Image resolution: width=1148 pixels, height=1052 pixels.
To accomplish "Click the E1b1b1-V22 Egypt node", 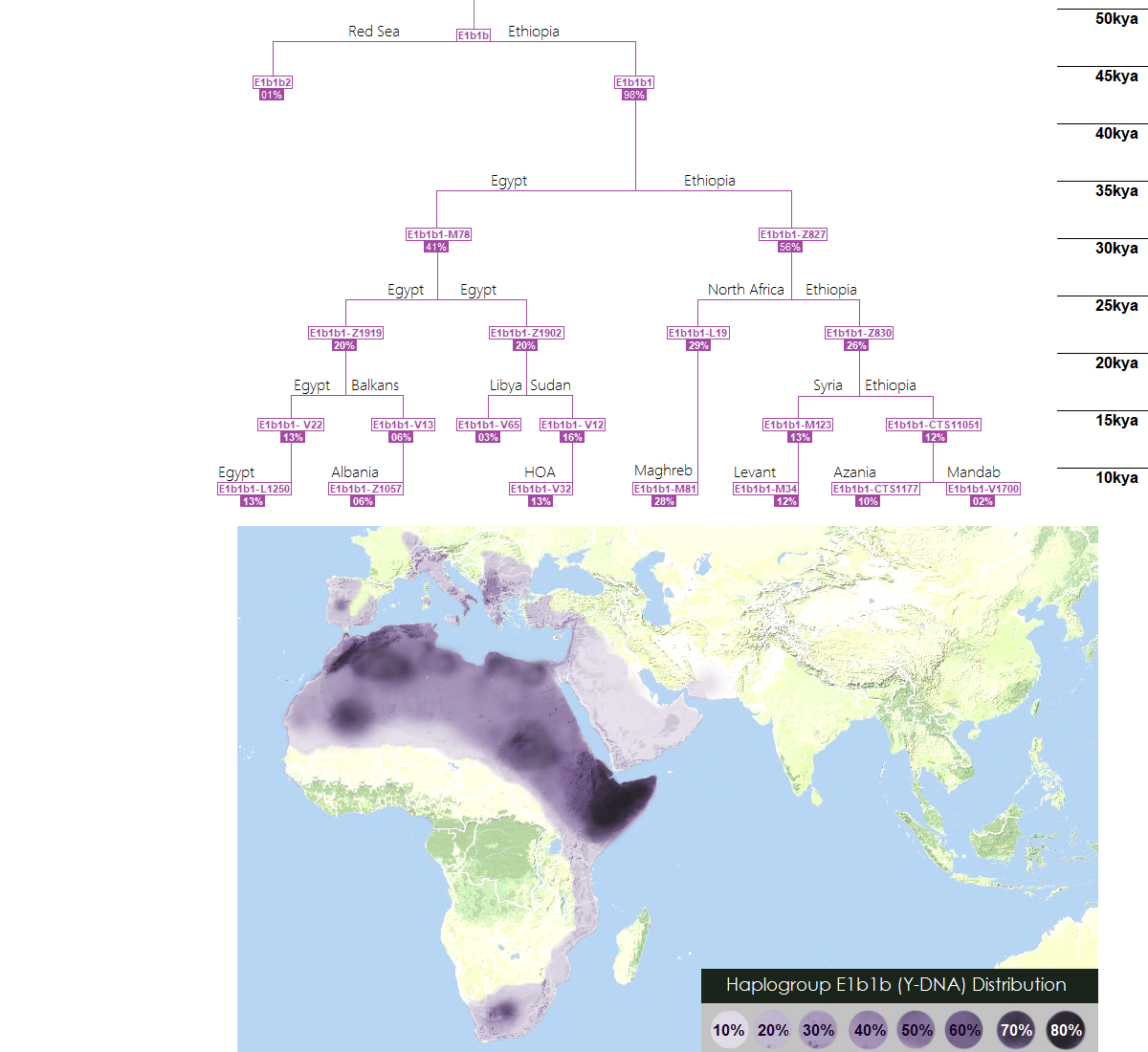I will [x=291, y=425].
